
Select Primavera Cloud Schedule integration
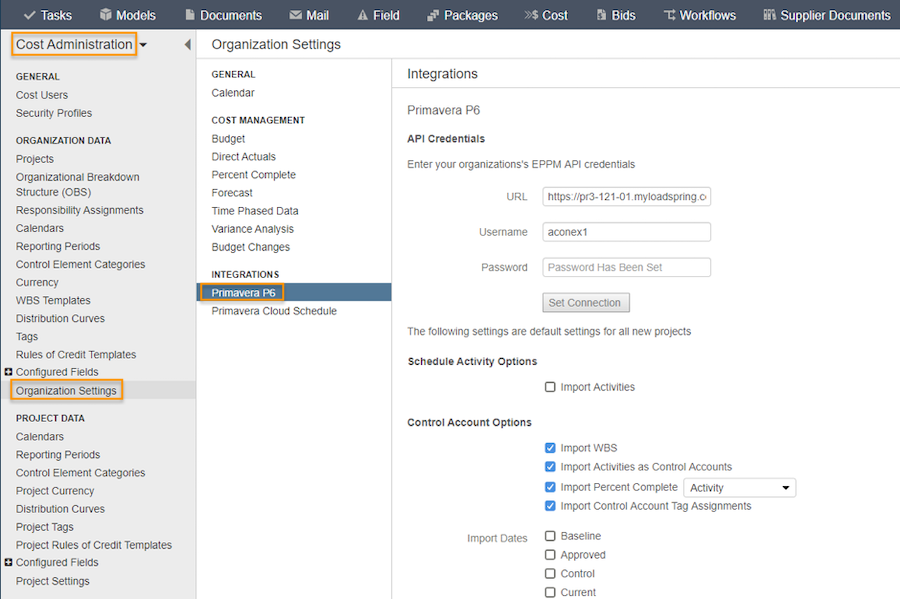[274, 310]
